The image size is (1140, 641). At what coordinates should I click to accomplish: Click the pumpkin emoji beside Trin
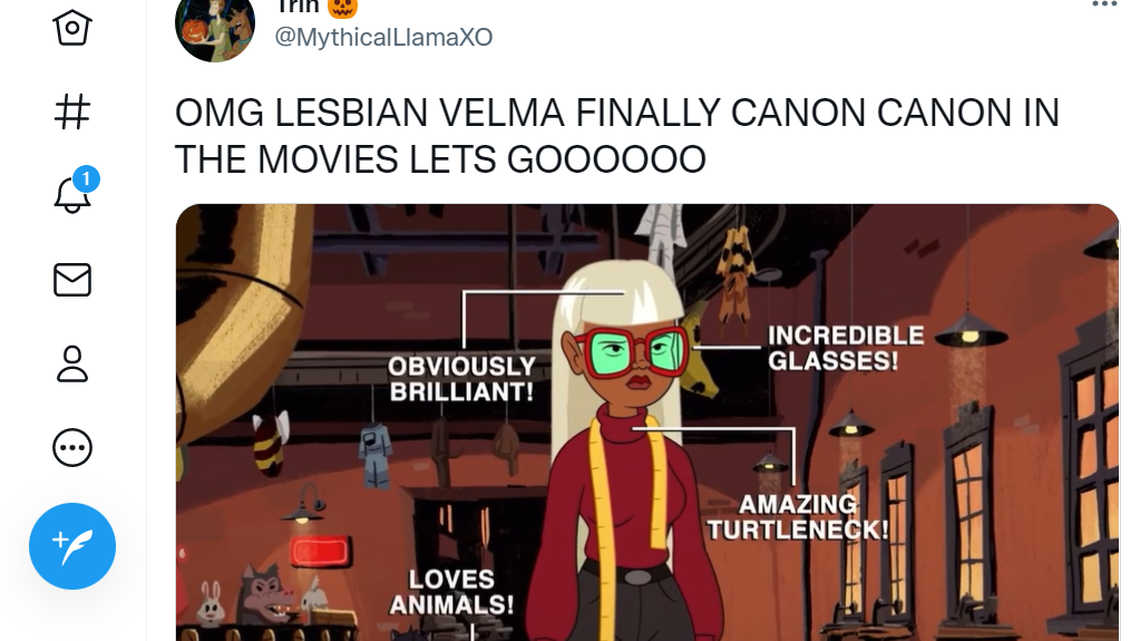coord(342,7)
